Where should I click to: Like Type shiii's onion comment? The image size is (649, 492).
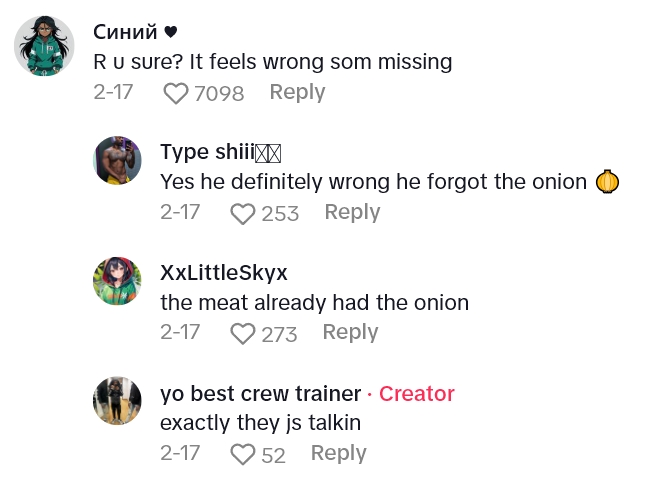click(x=243, y=213)
